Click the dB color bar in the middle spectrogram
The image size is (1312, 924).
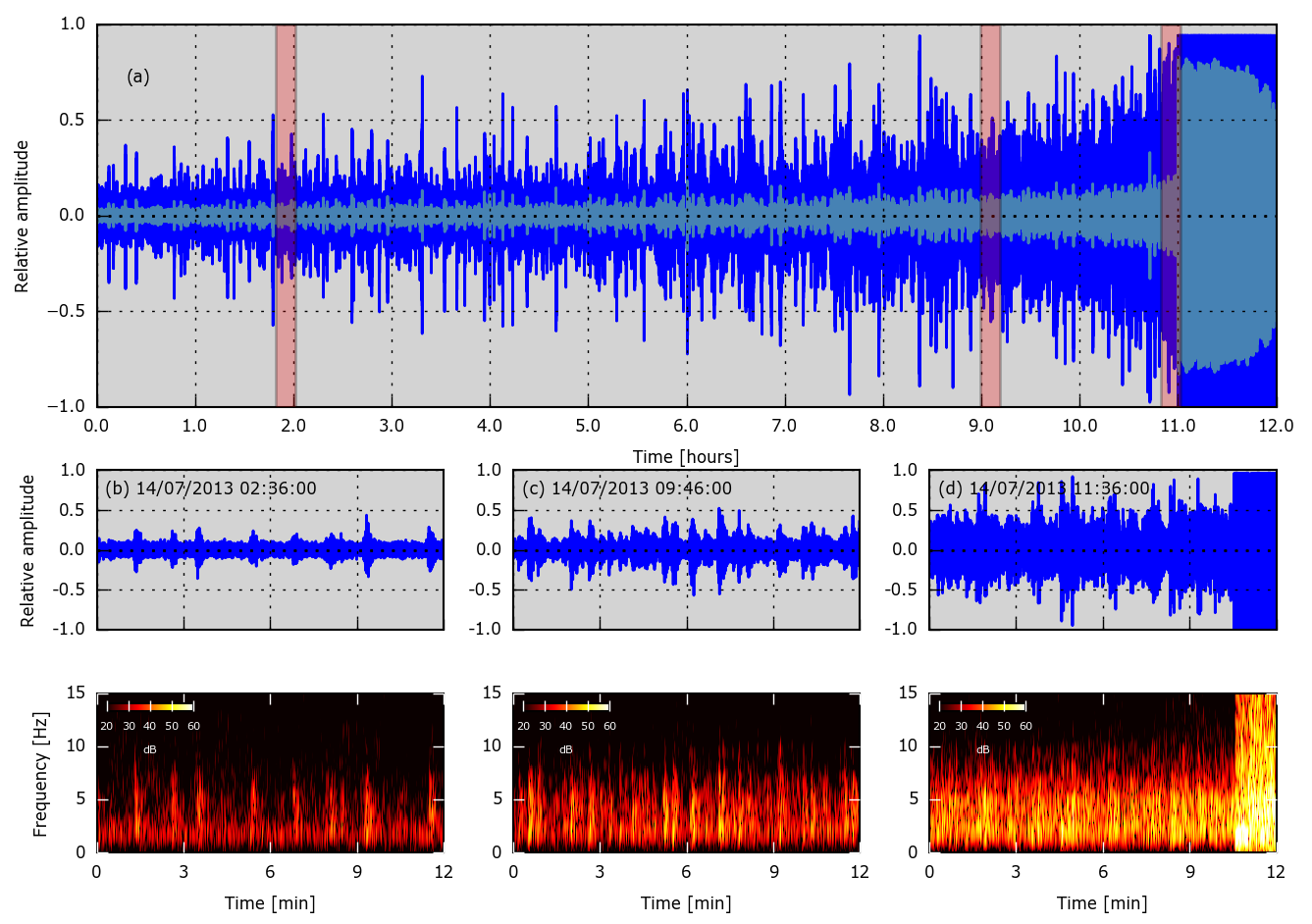(566, 706)
